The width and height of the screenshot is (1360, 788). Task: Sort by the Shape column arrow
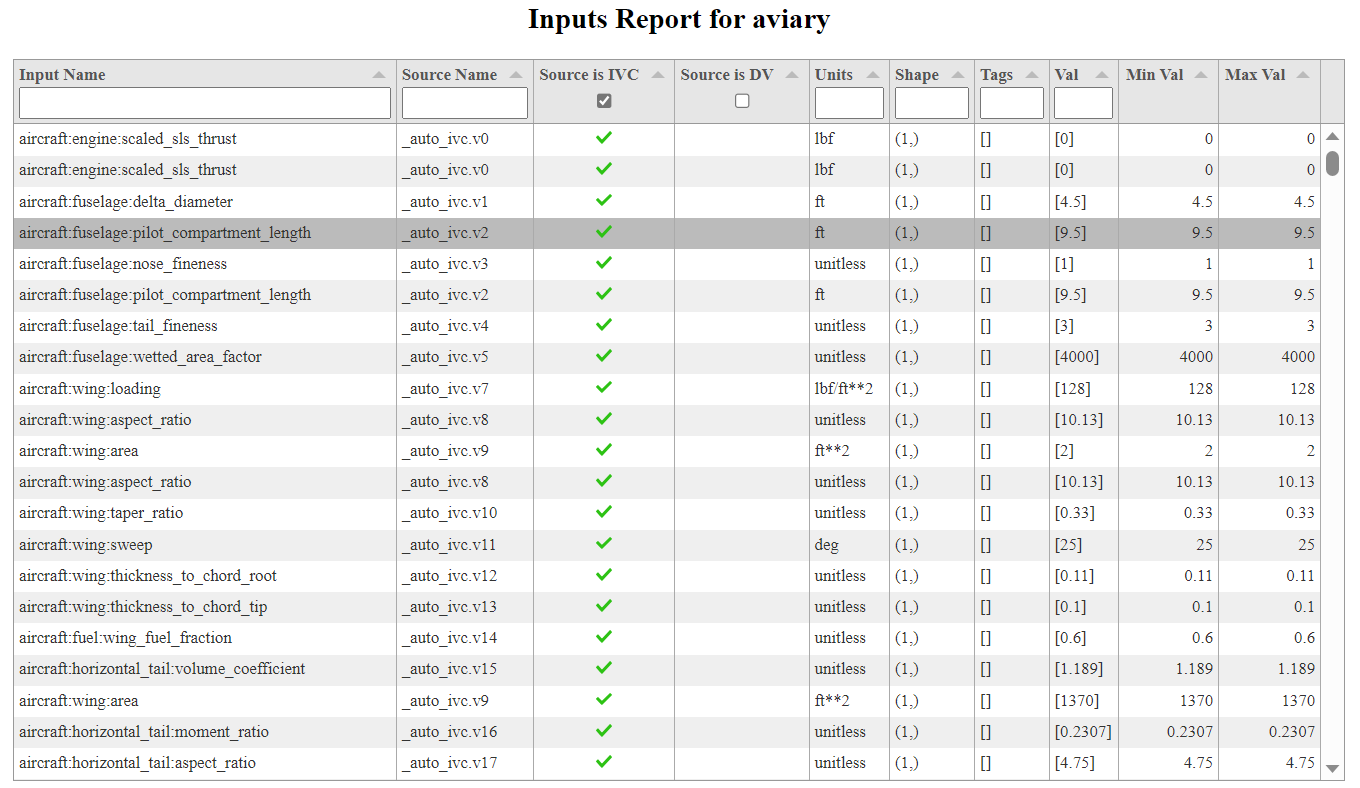click(956, 73)
